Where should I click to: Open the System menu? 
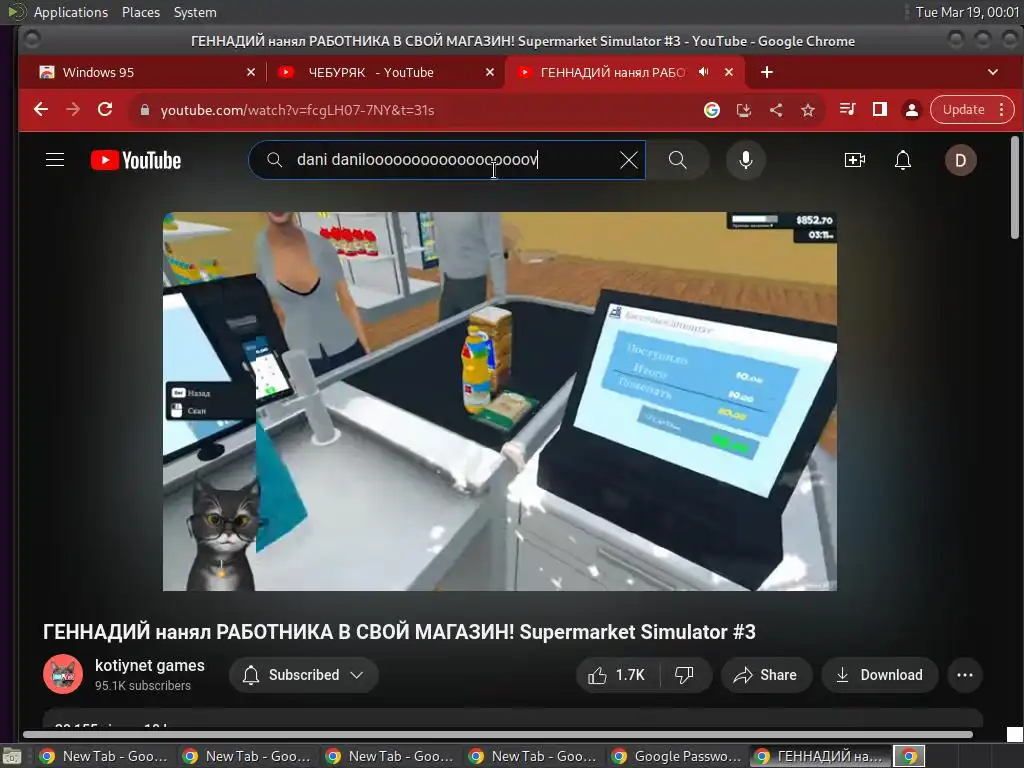tap(195, 12)
